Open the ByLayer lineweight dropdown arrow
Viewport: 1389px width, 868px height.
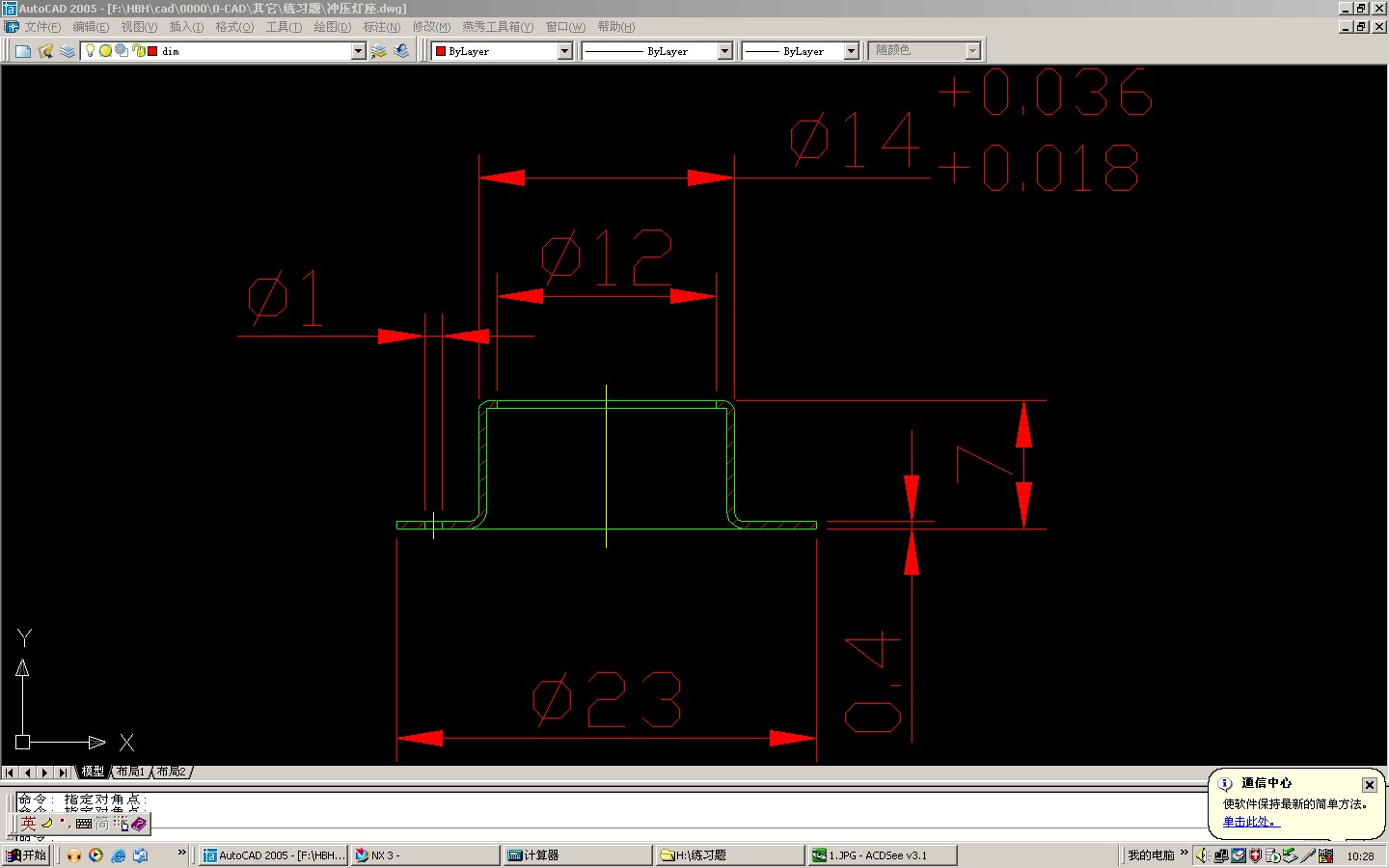[x=851, y=51]
